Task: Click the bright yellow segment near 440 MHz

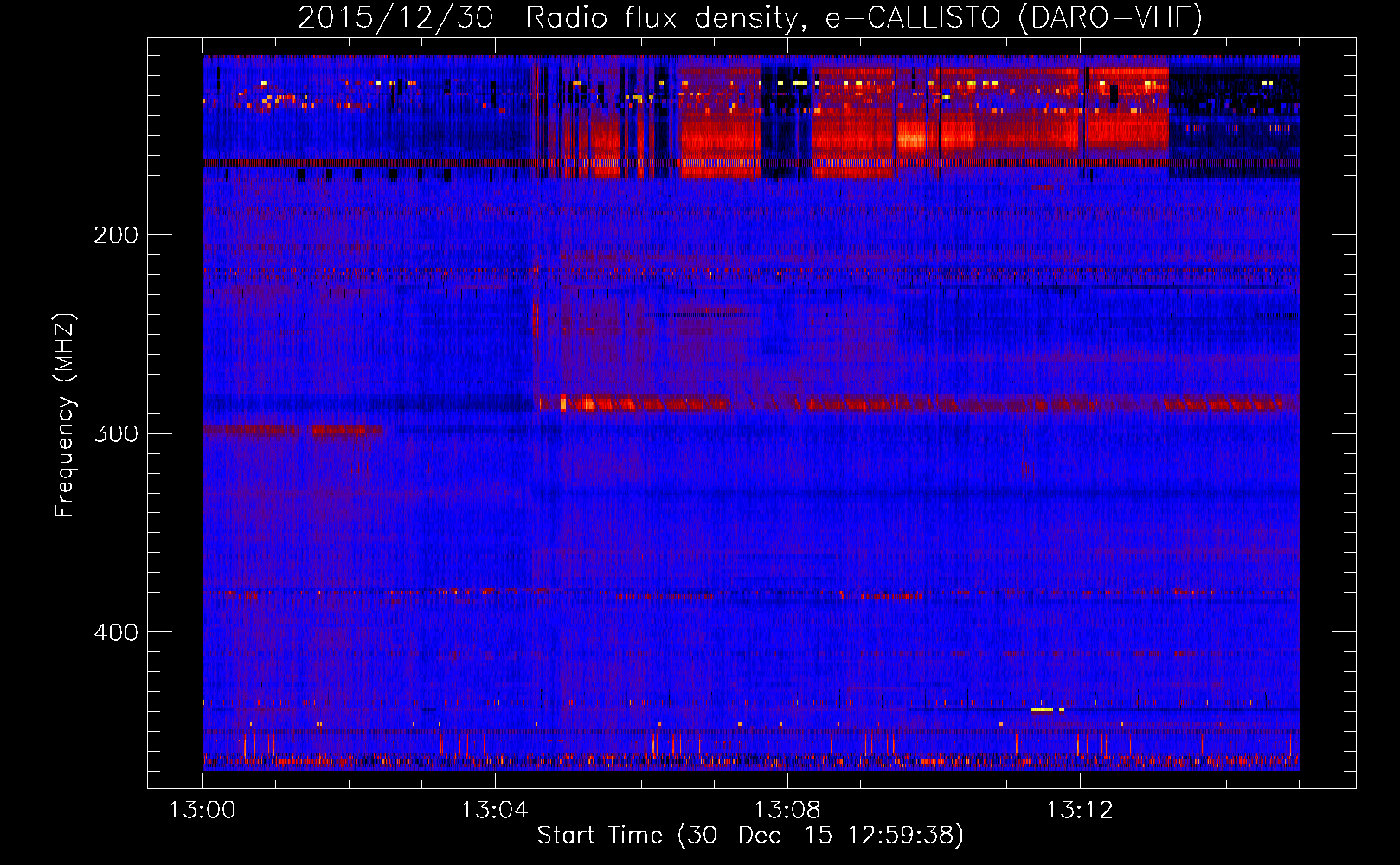Action: [1043, 709]
